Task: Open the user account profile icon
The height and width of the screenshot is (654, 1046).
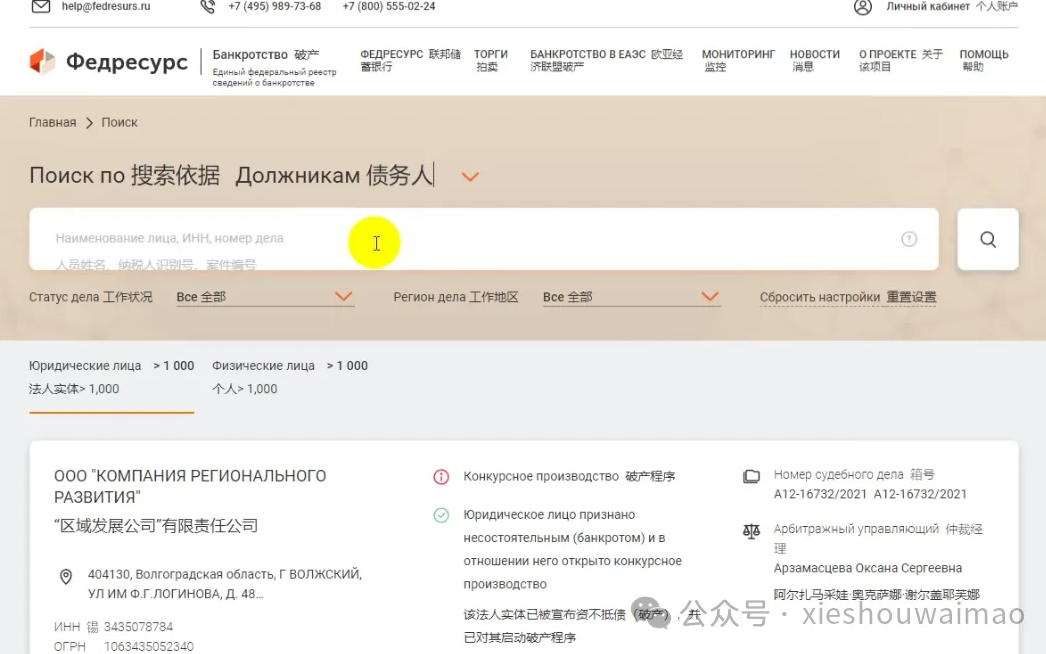Action: pos(863,7)
